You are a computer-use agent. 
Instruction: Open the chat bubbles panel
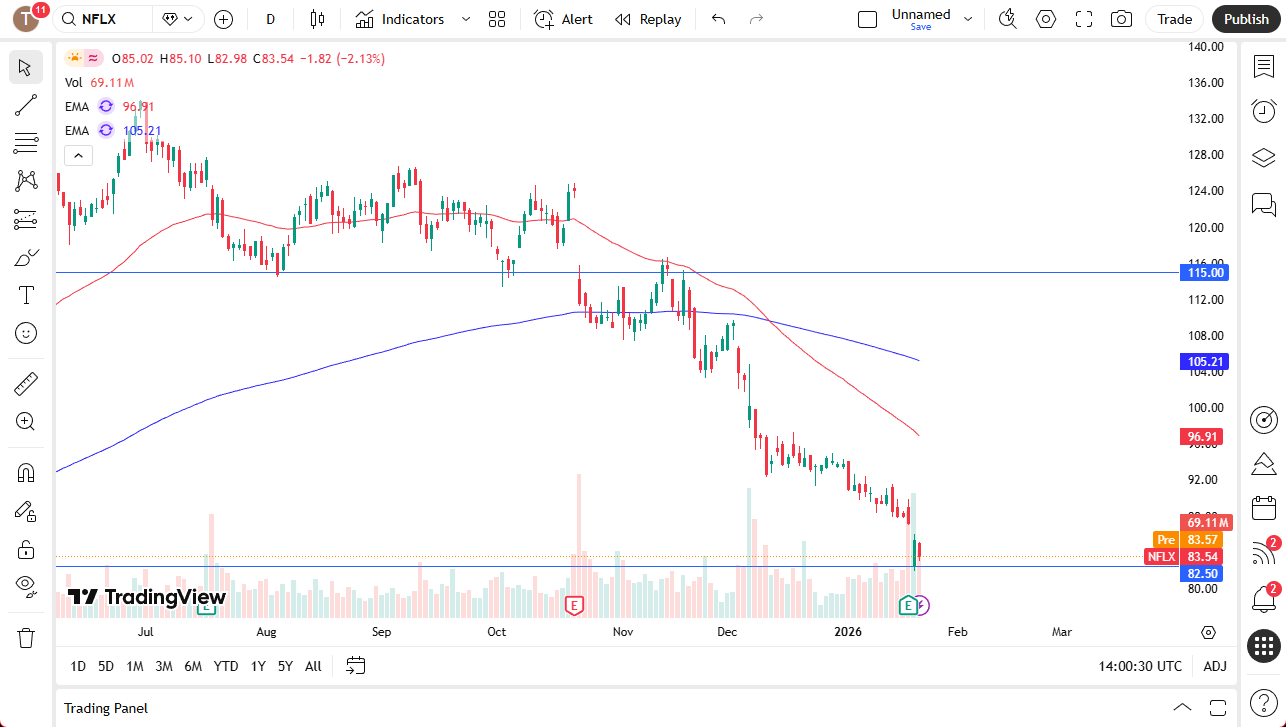click(x=1264, y=205)
